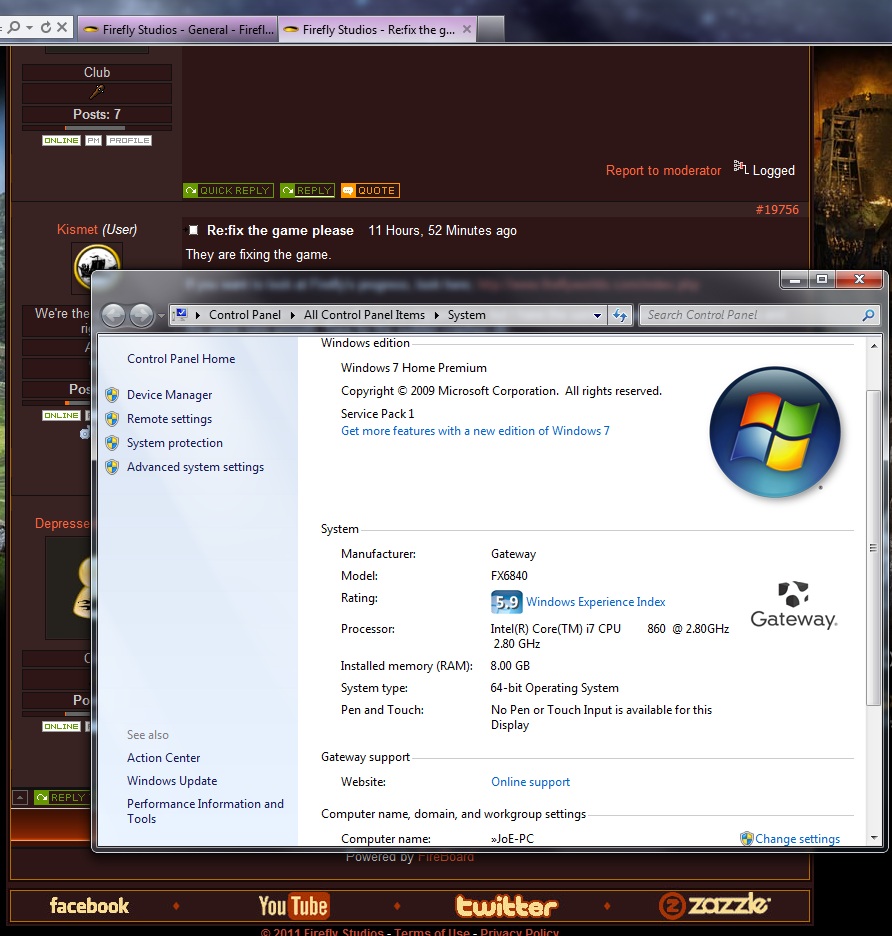892x936 pixels.
Task: Click the small up arrow beside bottom REPLY
Action: (20, 798)
